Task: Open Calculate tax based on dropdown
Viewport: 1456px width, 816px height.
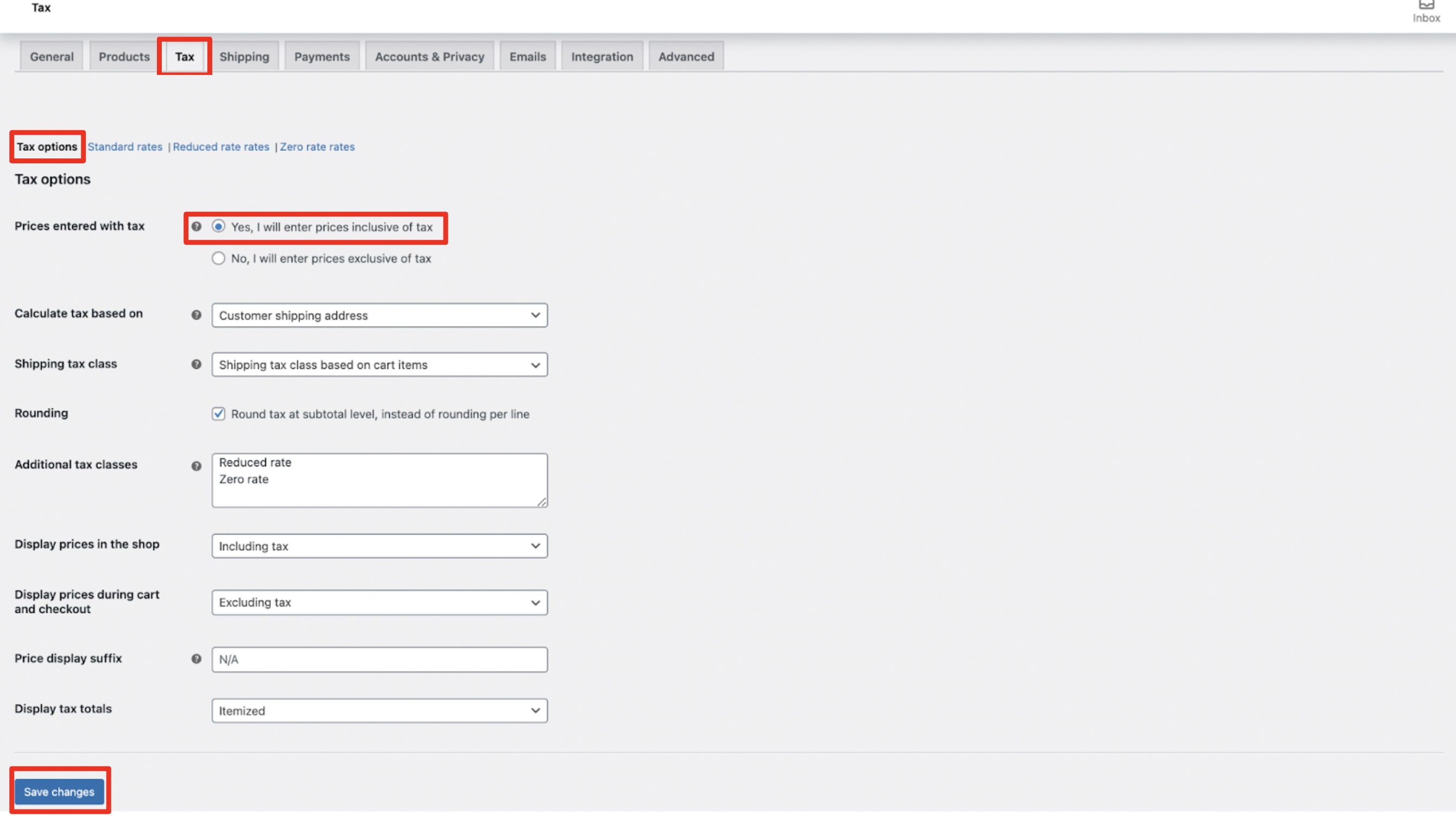Action: click(379, 315)
